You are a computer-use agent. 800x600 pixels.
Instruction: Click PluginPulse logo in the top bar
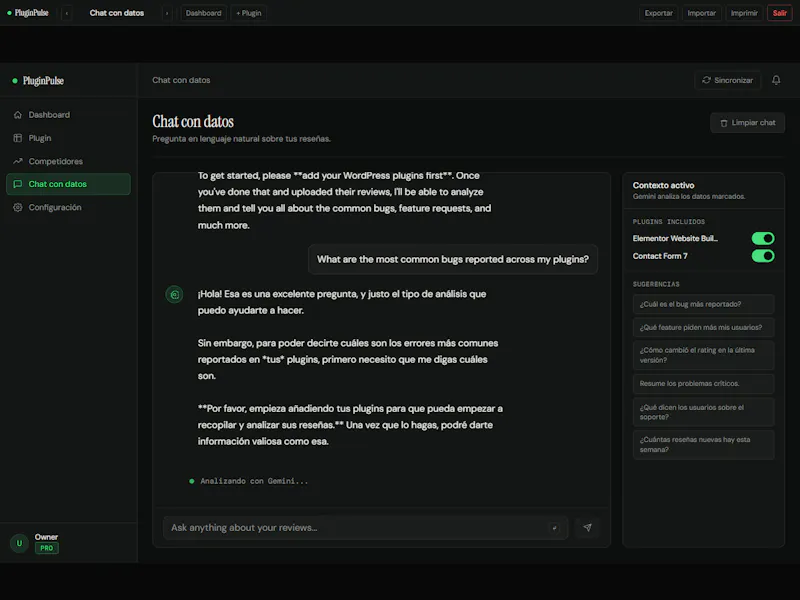tap(28, 13)
